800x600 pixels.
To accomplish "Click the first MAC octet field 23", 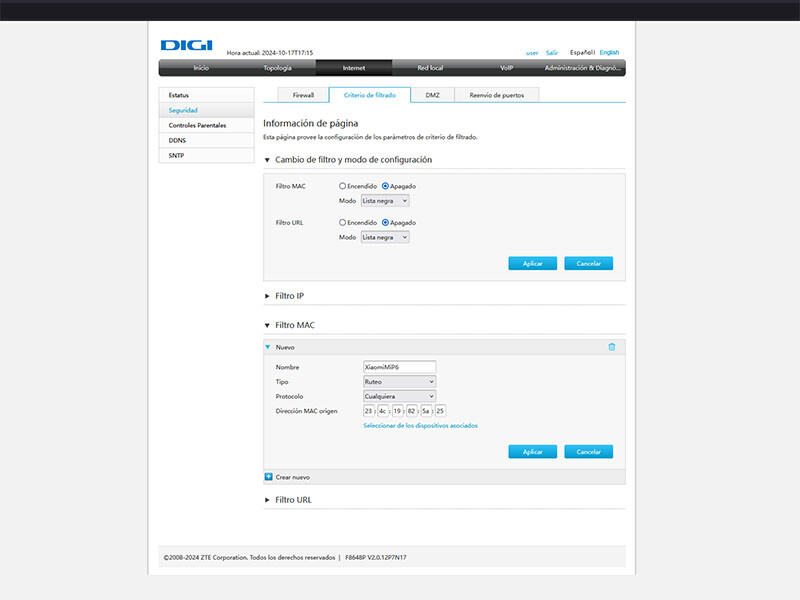I will (368, 411).
